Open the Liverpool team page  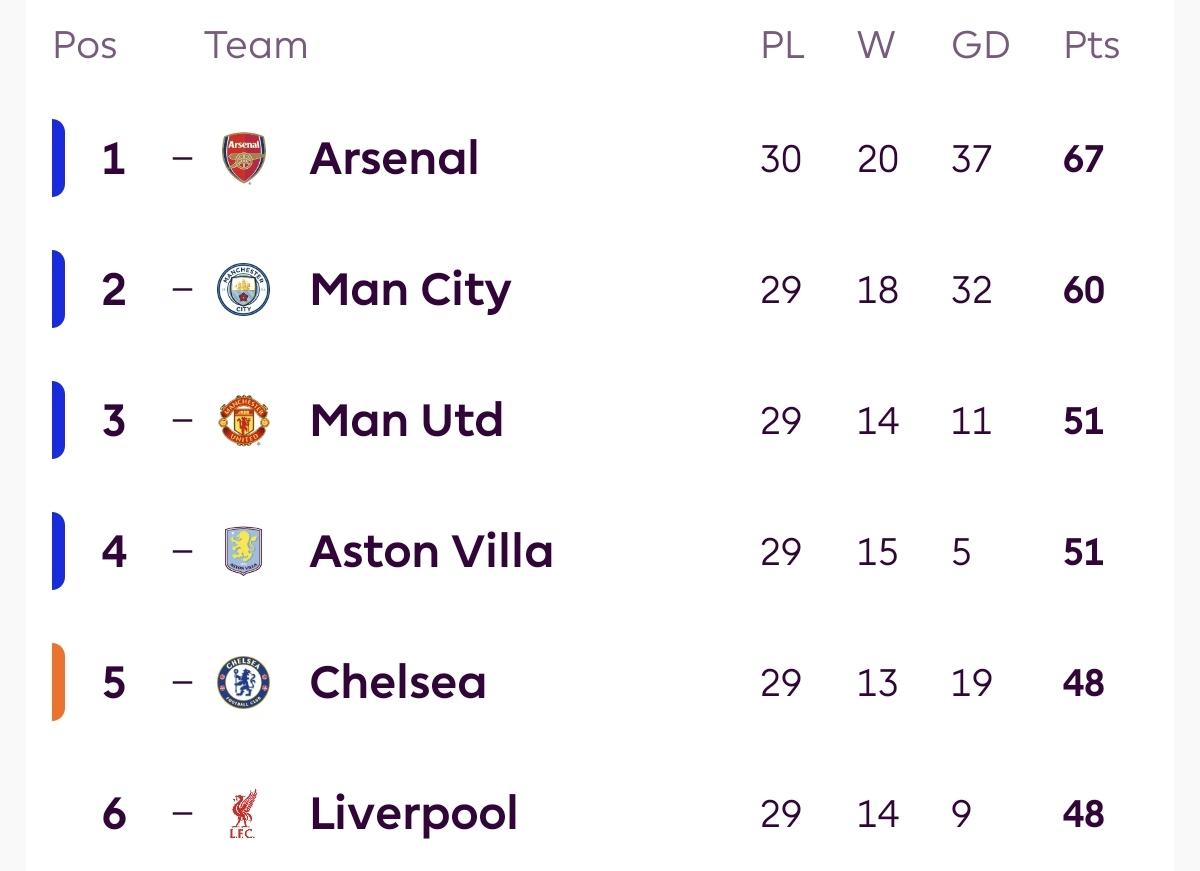[x=414, y=814]
